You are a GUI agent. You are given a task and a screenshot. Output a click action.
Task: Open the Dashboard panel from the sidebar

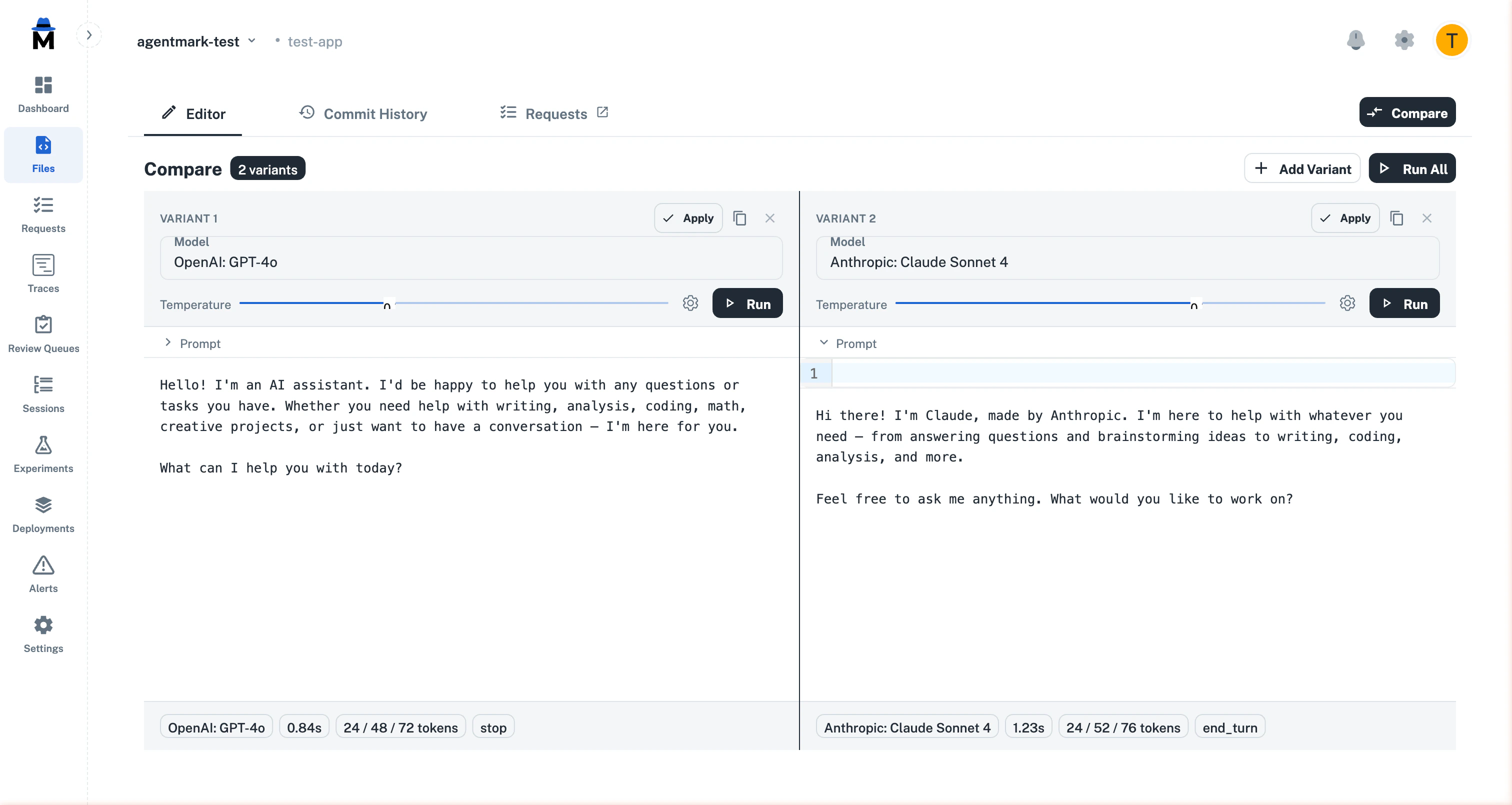pos(43,94)
